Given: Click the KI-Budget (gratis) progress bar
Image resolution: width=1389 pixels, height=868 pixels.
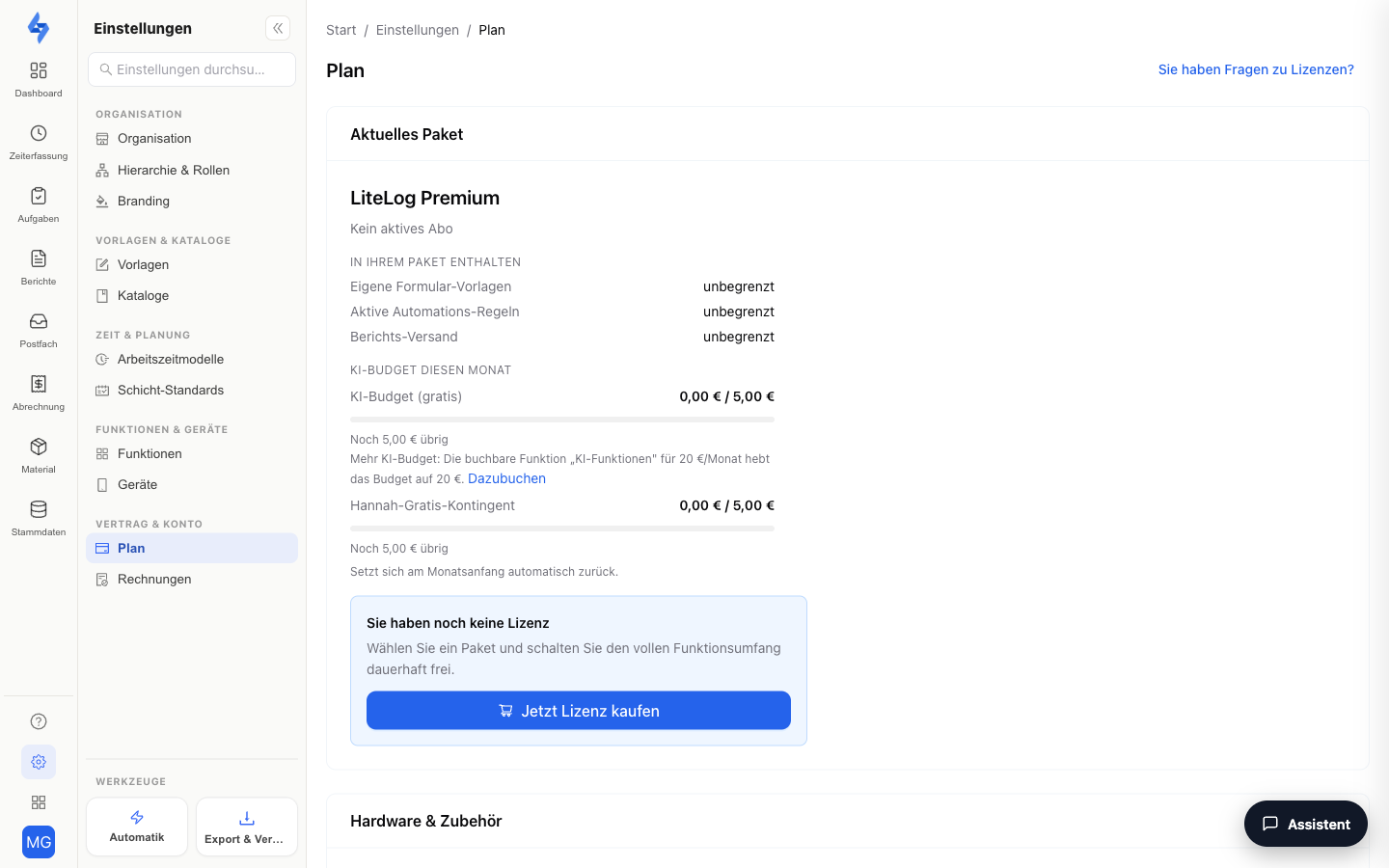Looking at the screenshot, I should pos(562,420).
